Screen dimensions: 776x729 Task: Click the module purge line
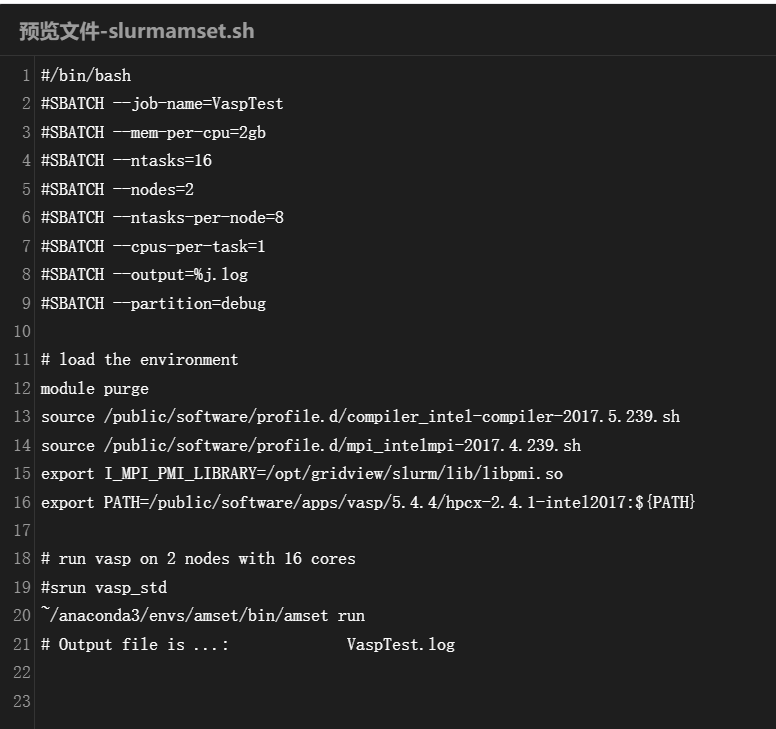click(94, 388)
